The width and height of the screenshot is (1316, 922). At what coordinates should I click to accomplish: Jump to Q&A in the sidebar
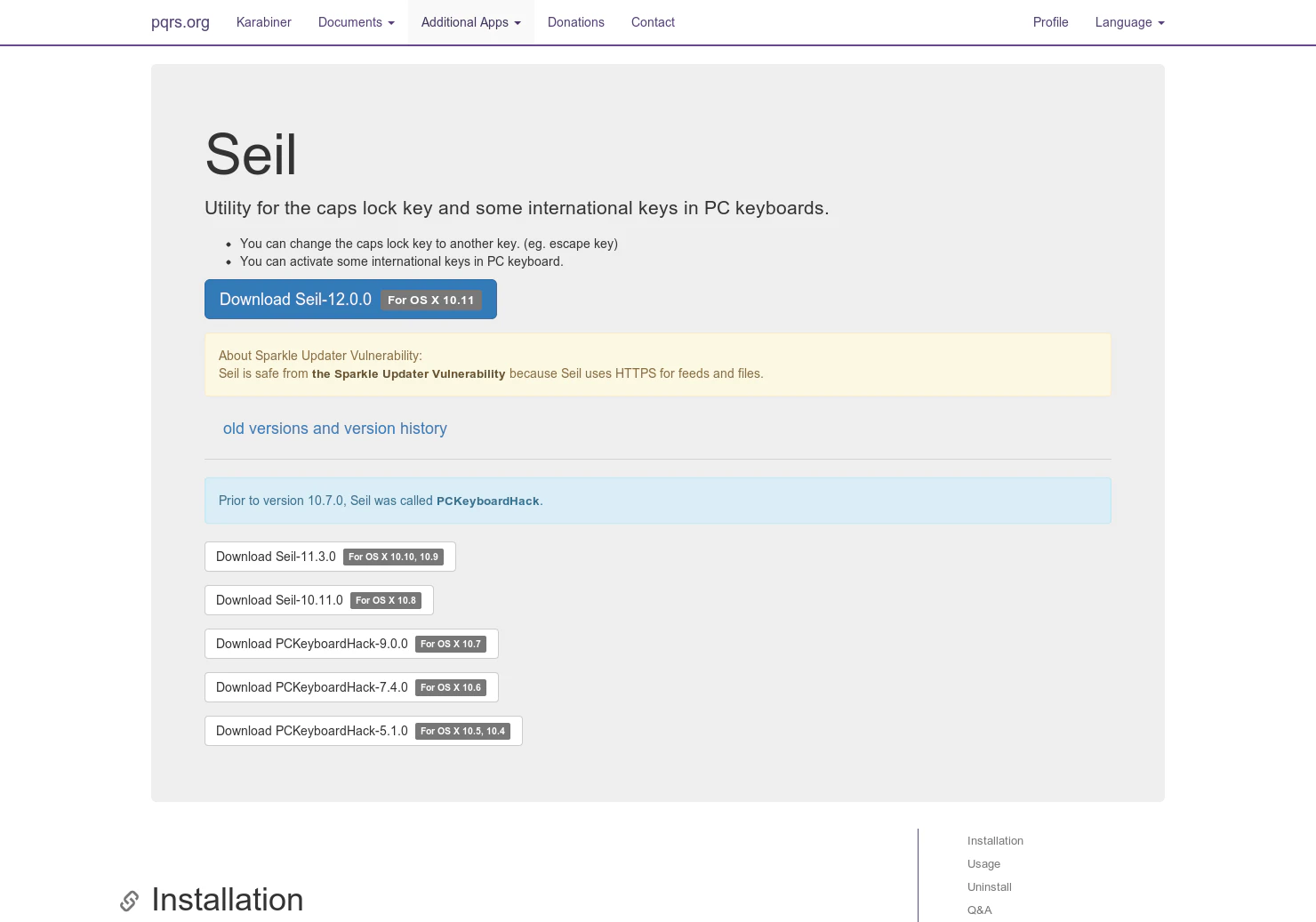[x=980, y=910]
